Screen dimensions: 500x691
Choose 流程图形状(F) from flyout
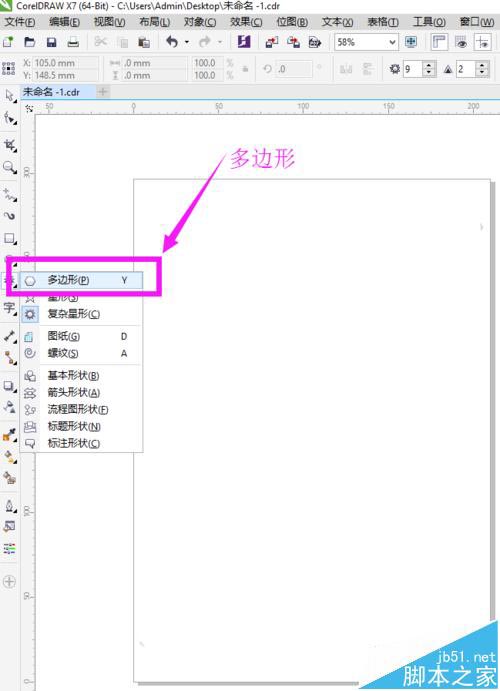(82, 409)
